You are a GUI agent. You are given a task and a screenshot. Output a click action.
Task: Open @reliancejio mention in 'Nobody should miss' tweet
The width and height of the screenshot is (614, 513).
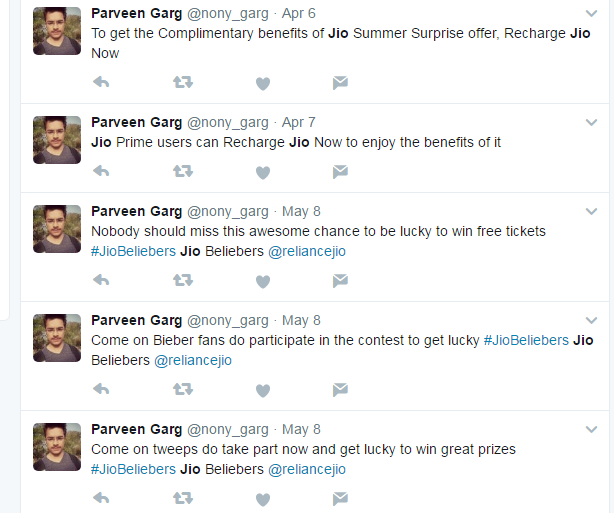307,251
